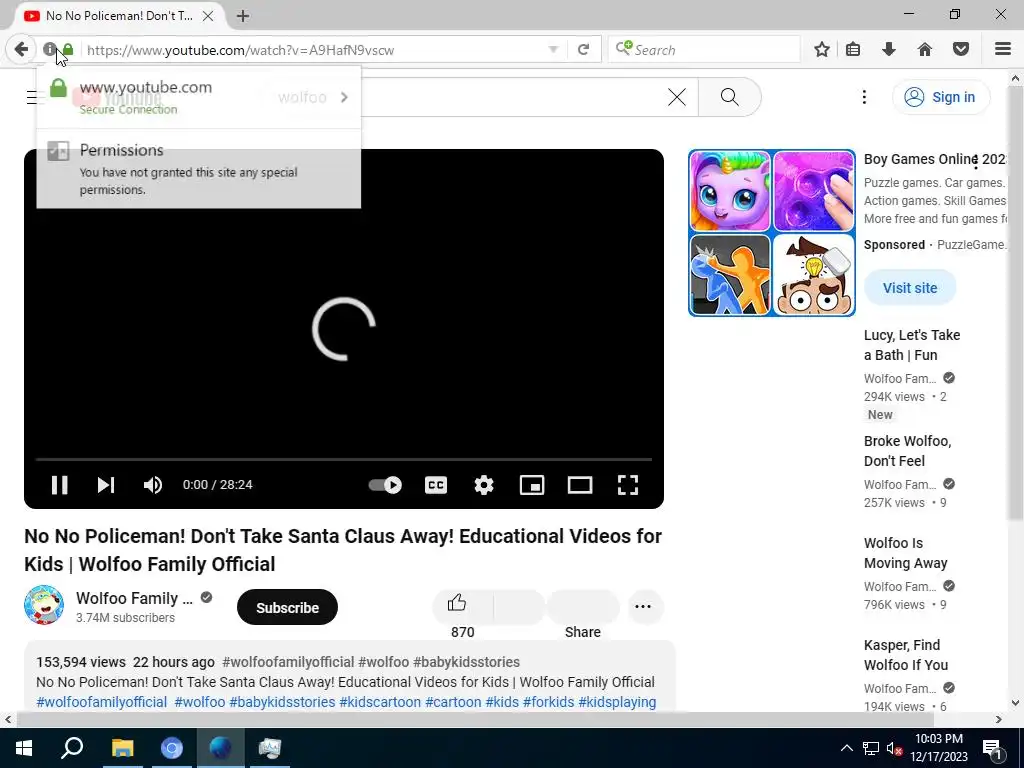Skip to the next video
The image size is (1024, 768).
106,485
